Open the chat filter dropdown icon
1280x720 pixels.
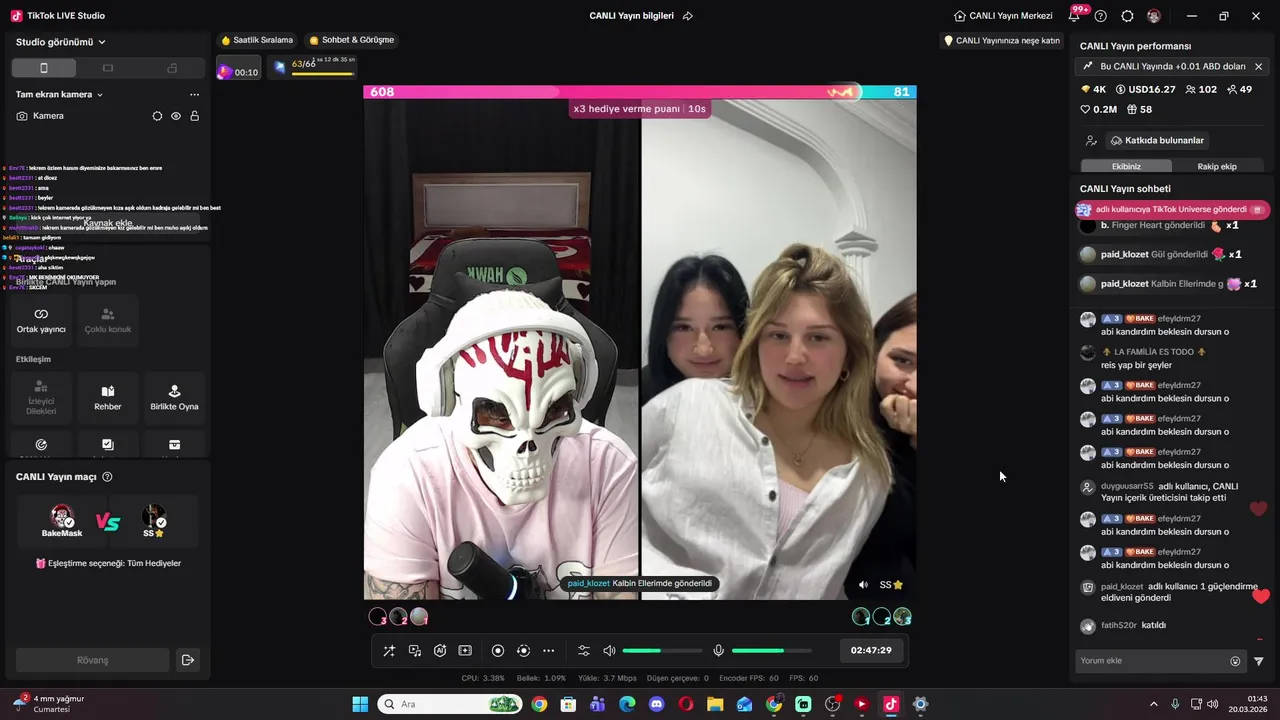tap(1259, 661)
